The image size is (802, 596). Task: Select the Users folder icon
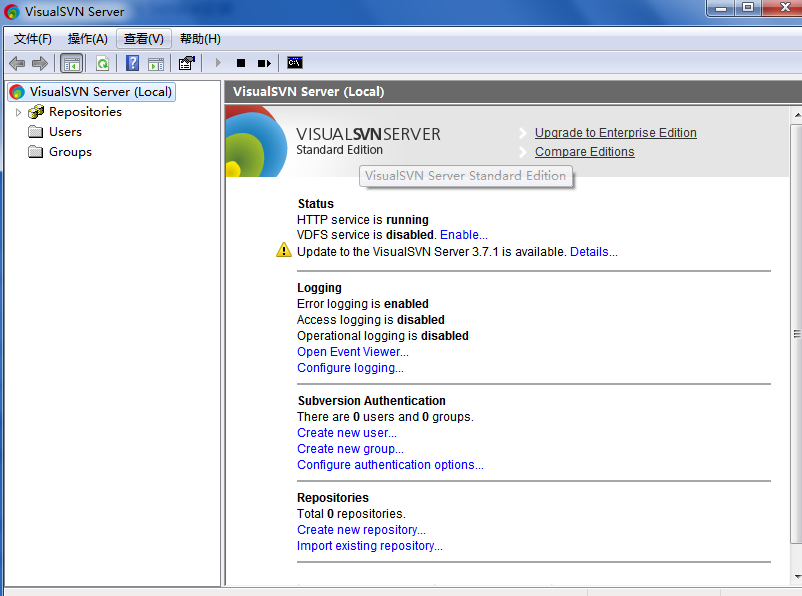coord(36,132)
